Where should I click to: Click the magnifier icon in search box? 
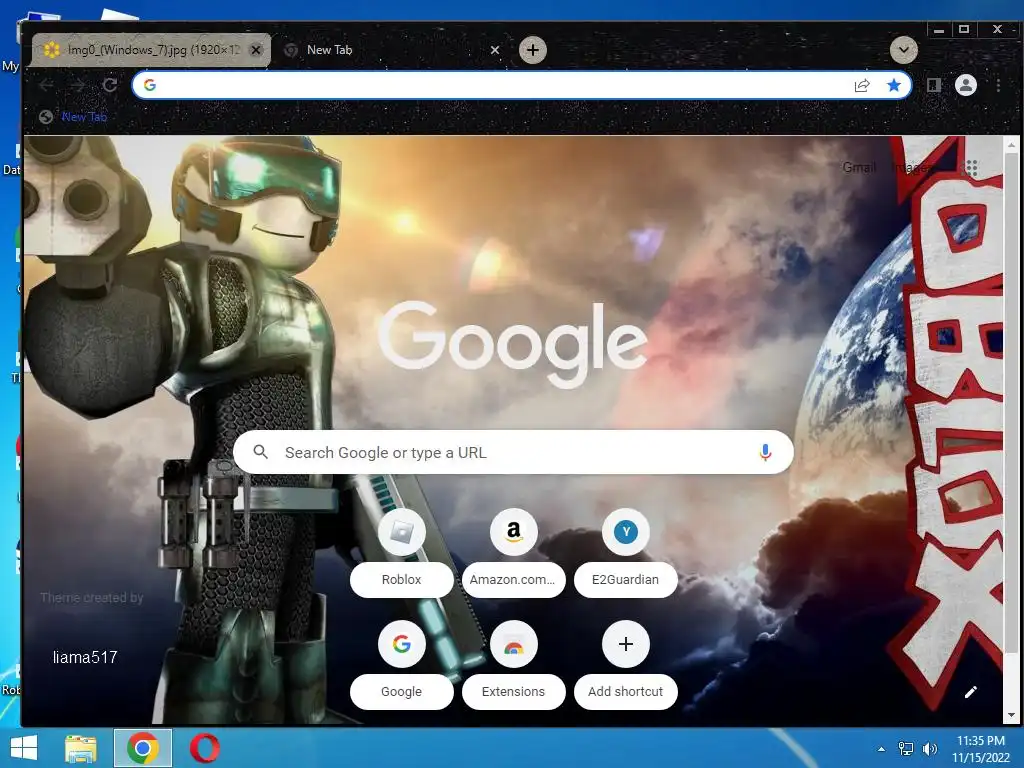(261, 451)
